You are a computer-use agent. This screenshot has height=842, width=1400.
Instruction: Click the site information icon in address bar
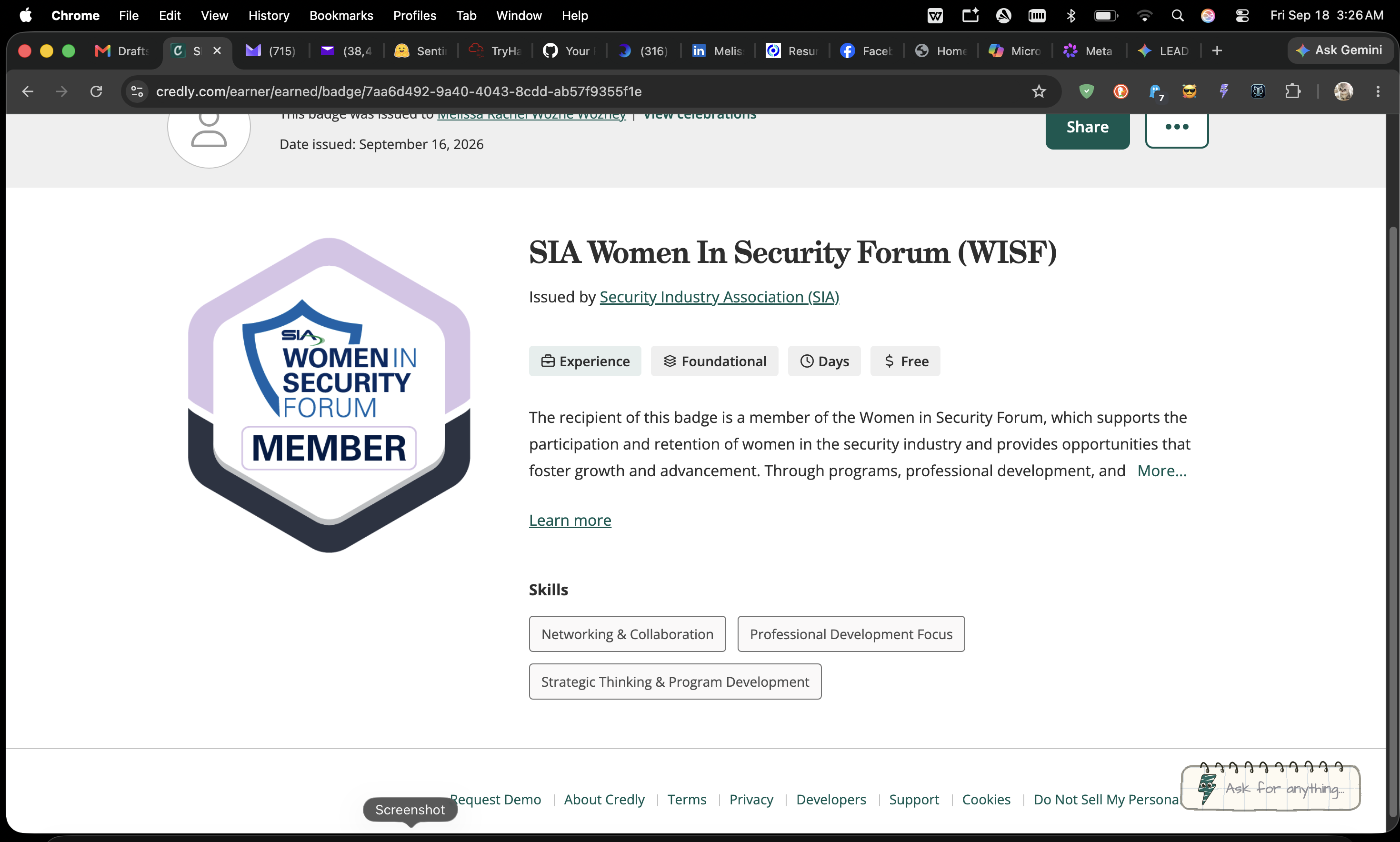[x=137, y=91]
